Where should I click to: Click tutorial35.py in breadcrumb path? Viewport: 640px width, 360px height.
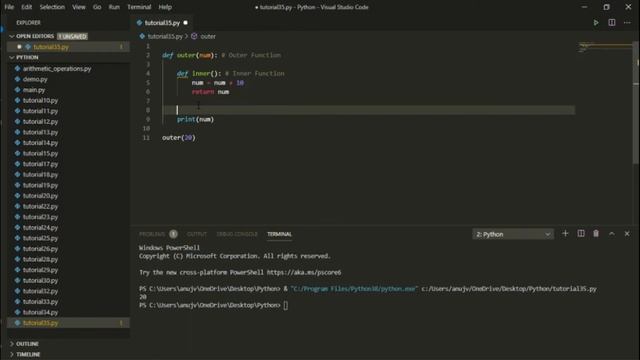(165, 36)
